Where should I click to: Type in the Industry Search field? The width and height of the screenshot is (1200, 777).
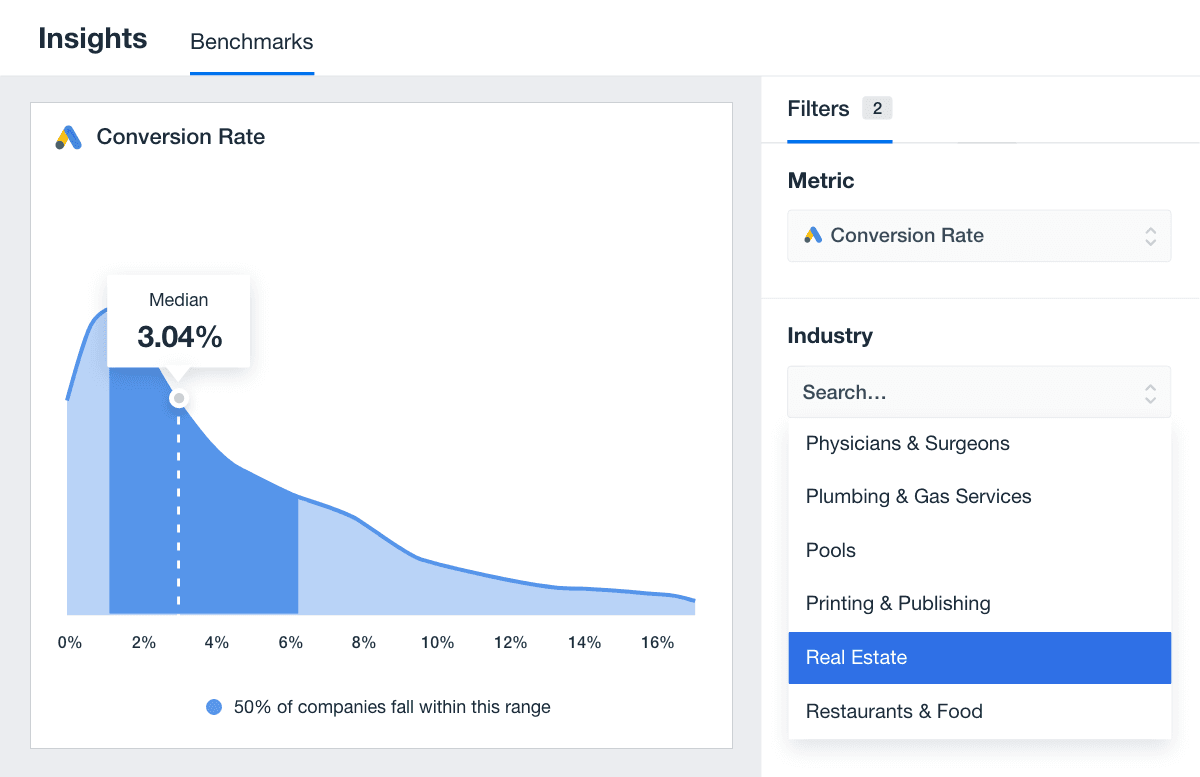(960, 393)
